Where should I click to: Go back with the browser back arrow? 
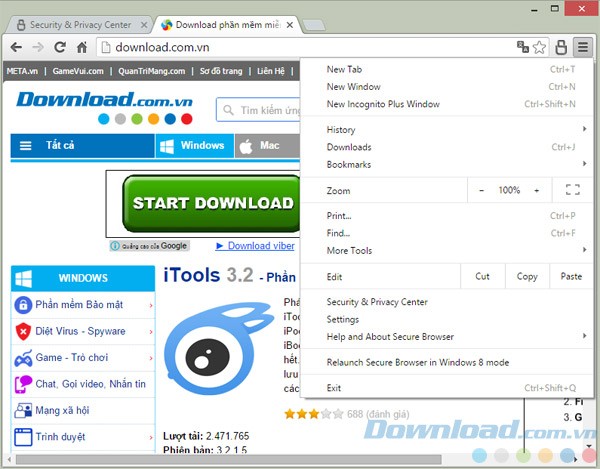[16, 47]
